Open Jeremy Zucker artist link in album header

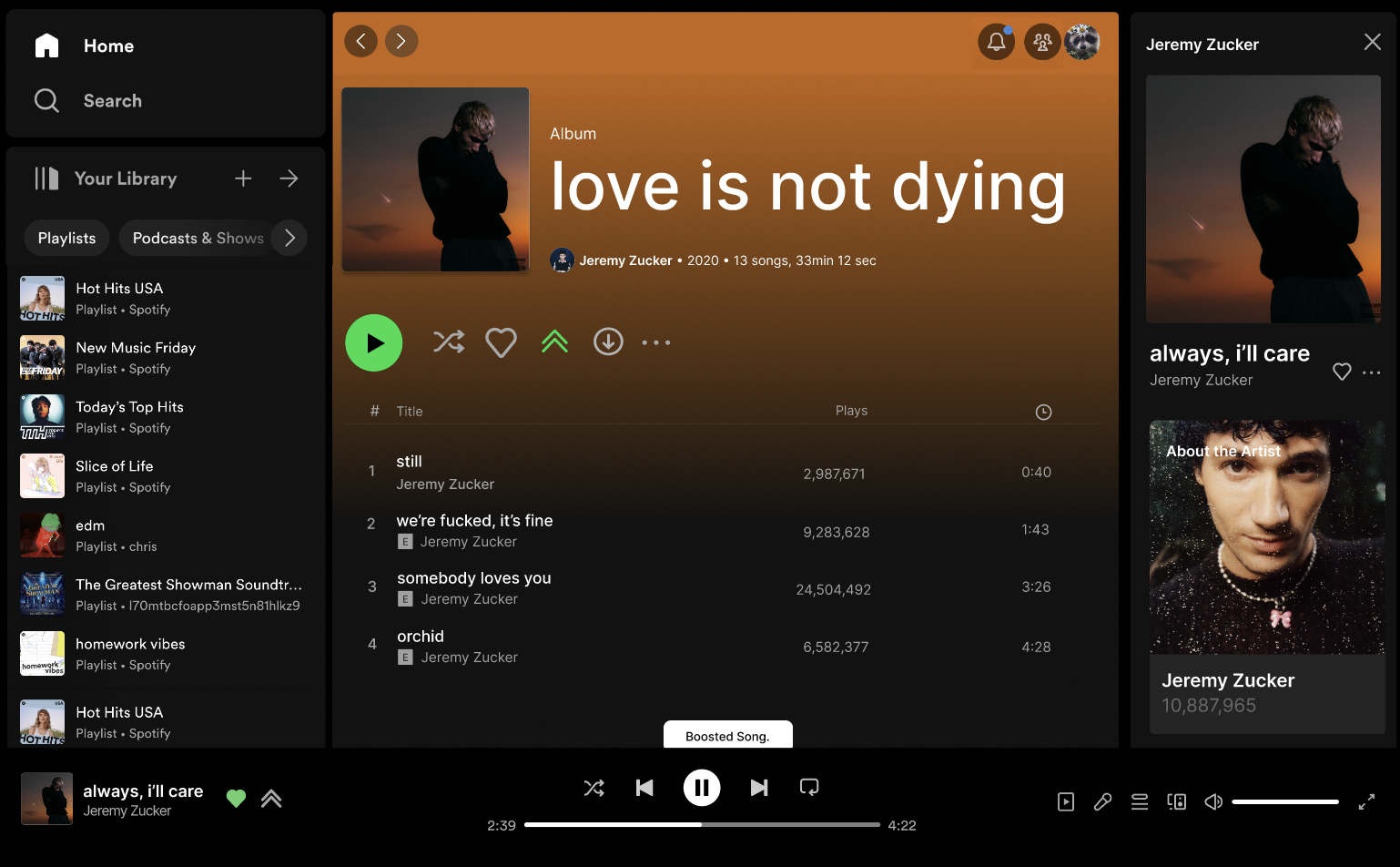[x=625, y=260]
